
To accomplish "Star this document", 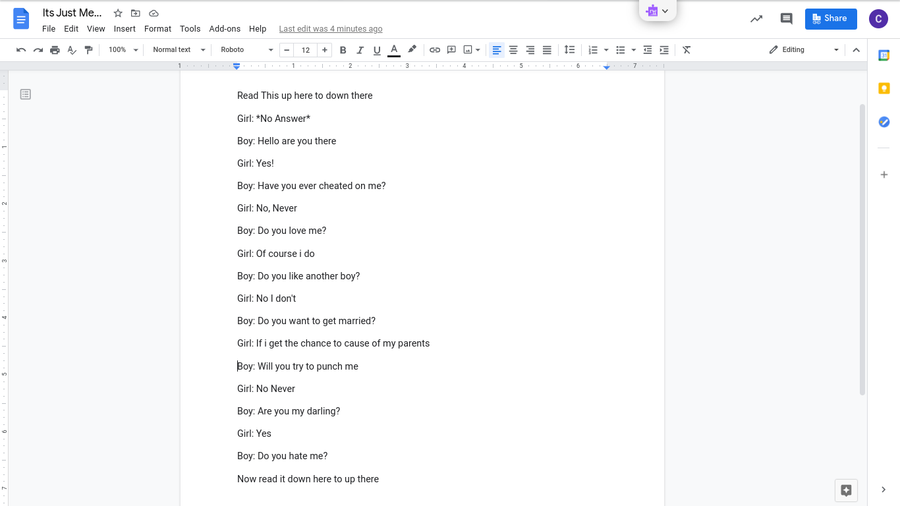I will click(118, 13).
